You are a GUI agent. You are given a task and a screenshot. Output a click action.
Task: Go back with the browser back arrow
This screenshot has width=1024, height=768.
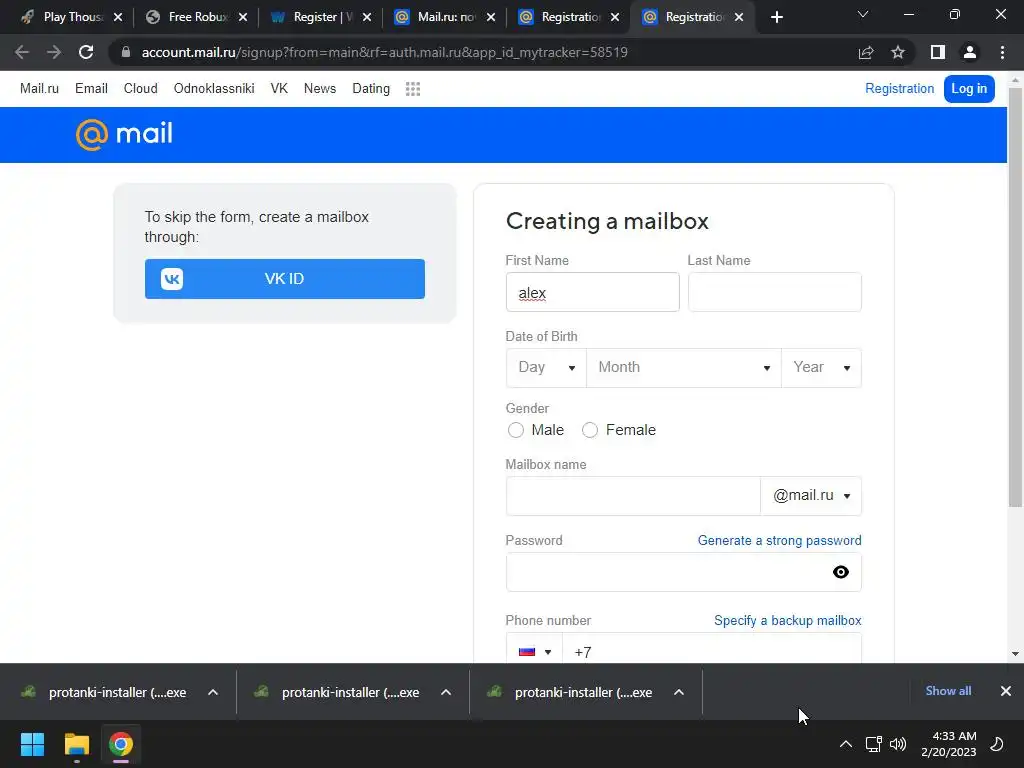22,52
